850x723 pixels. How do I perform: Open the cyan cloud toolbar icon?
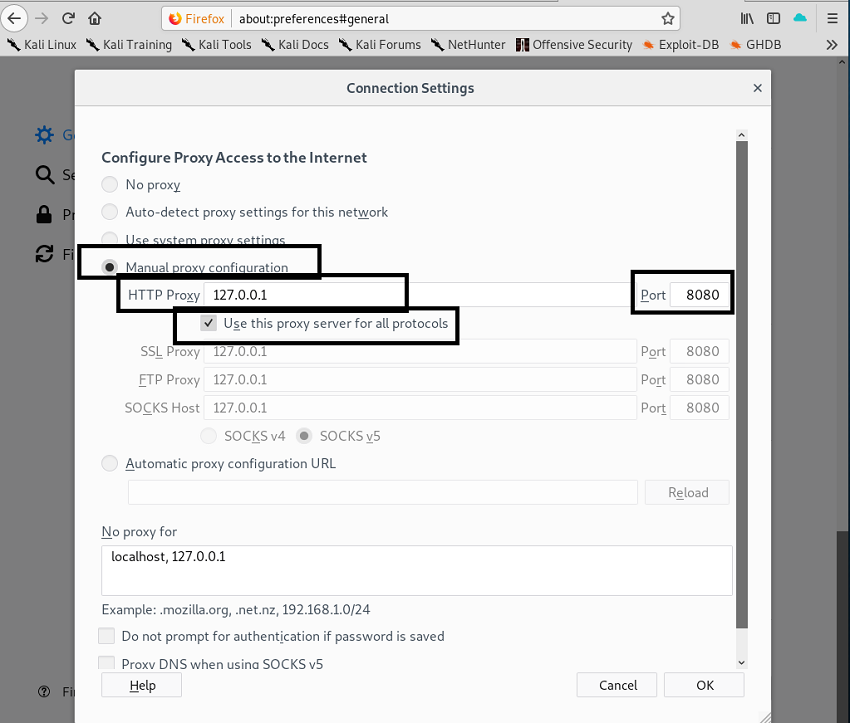[800, 18]
